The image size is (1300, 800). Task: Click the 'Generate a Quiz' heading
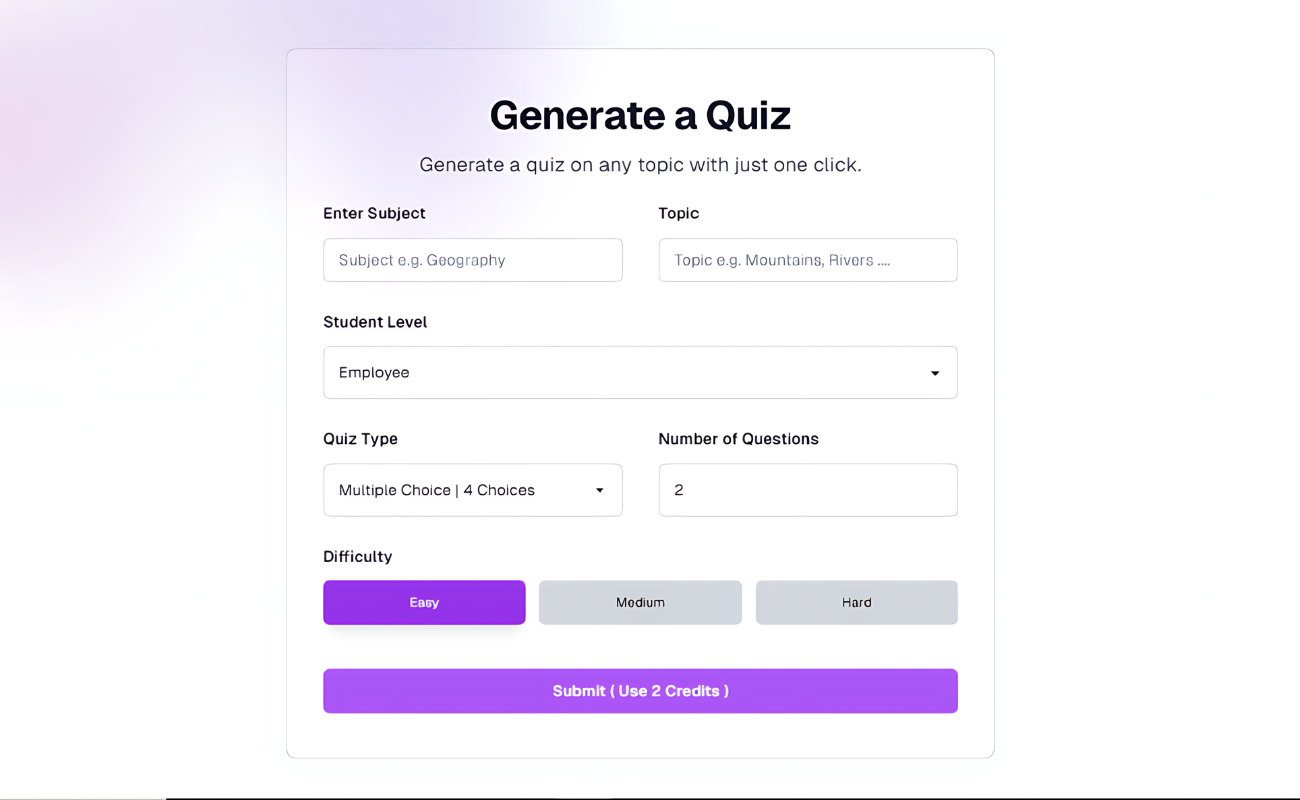coord(640,115)
